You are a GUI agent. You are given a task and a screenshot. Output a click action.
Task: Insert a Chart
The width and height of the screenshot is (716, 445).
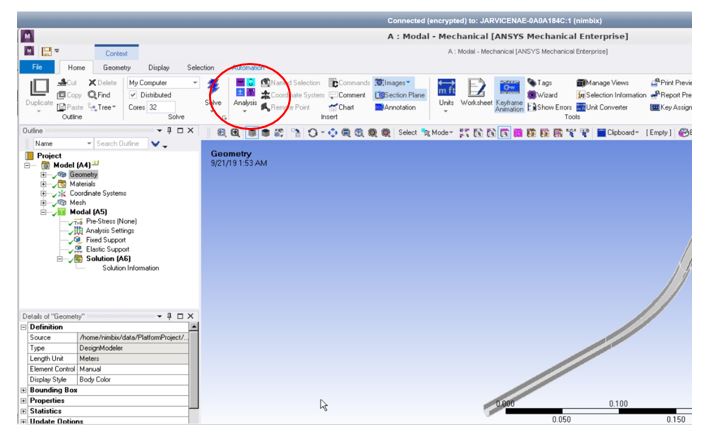point(342,107)
